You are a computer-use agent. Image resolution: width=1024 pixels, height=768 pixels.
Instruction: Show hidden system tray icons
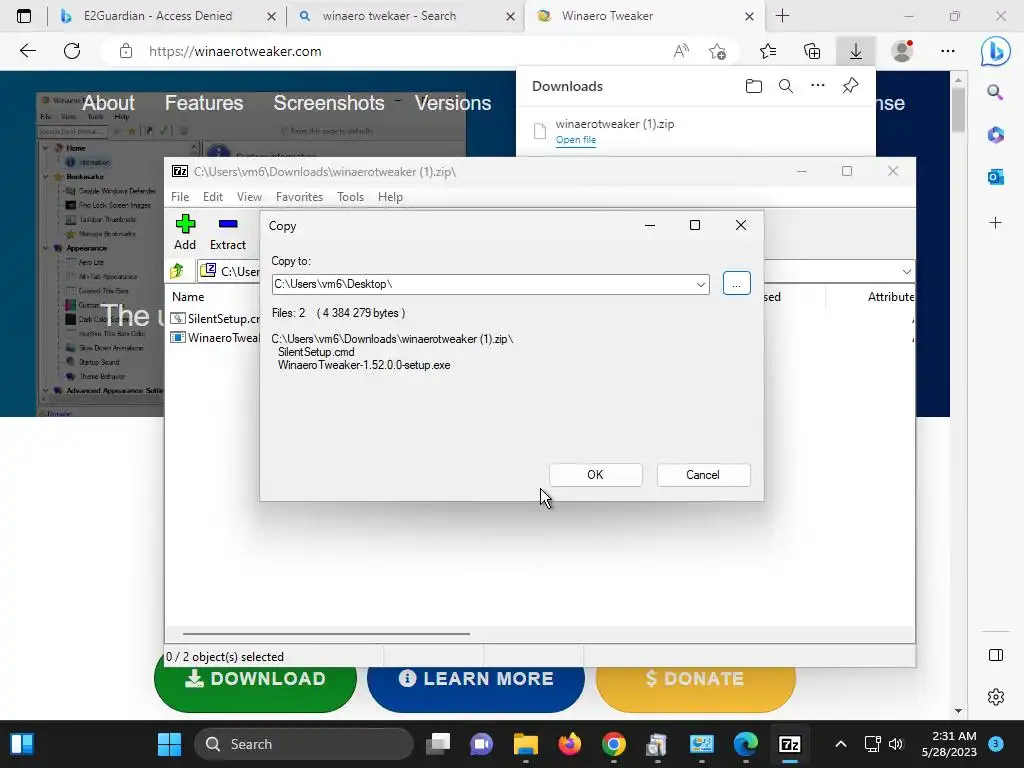(840, 744)
